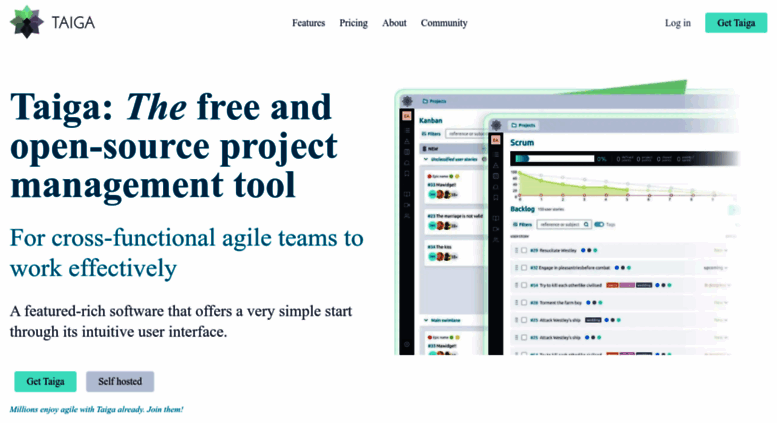Click the bookmark icon in Kanban sidebar

coord(407,173)
